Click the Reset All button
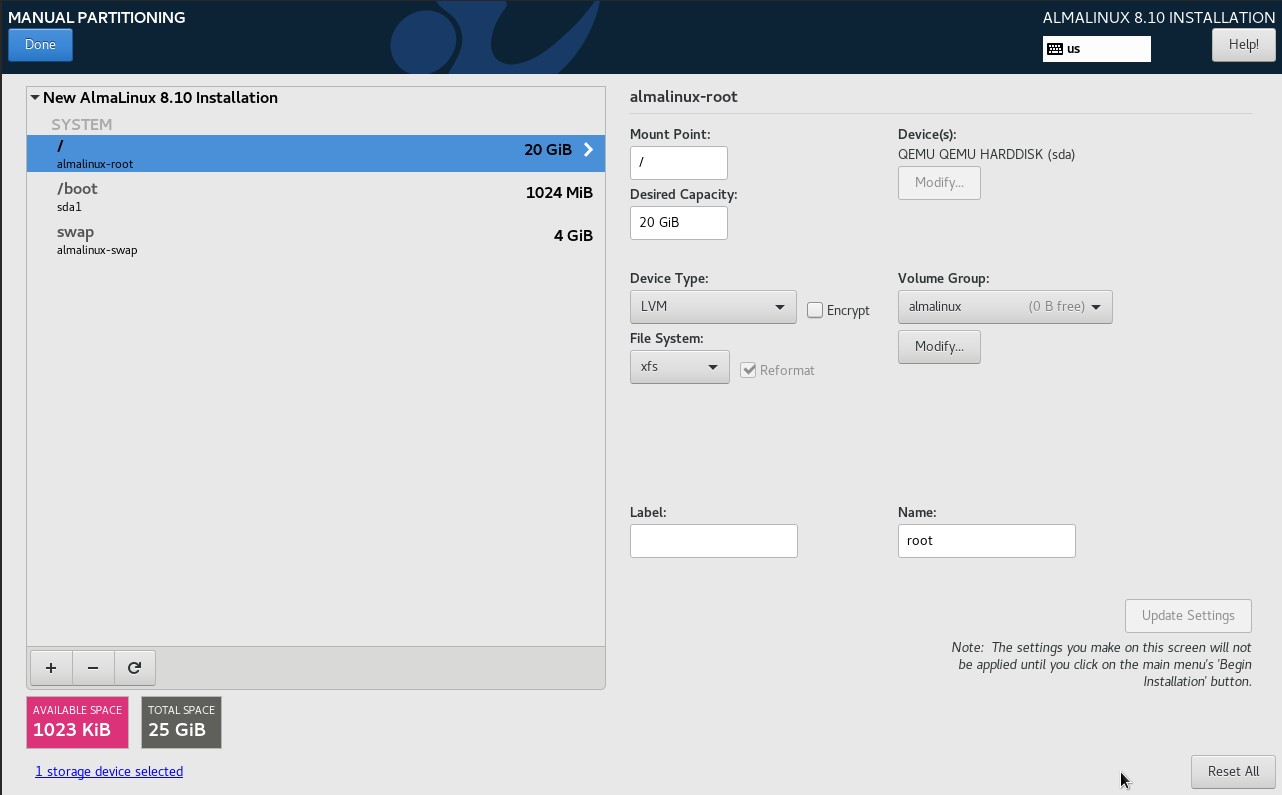The width and height of the screenshot is (1282, 795). (1232, 772)
